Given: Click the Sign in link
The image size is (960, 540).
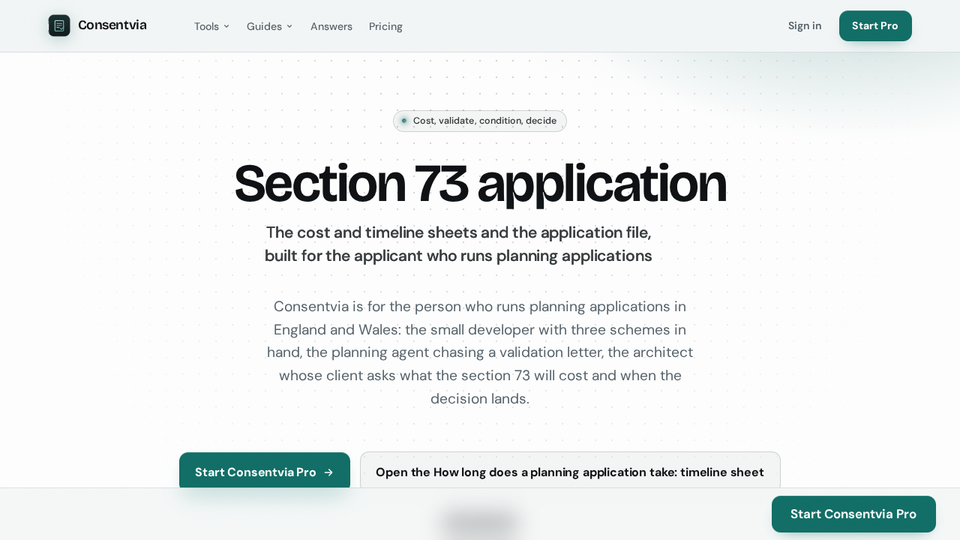Looking at the screenshot, I should [804, 26].
